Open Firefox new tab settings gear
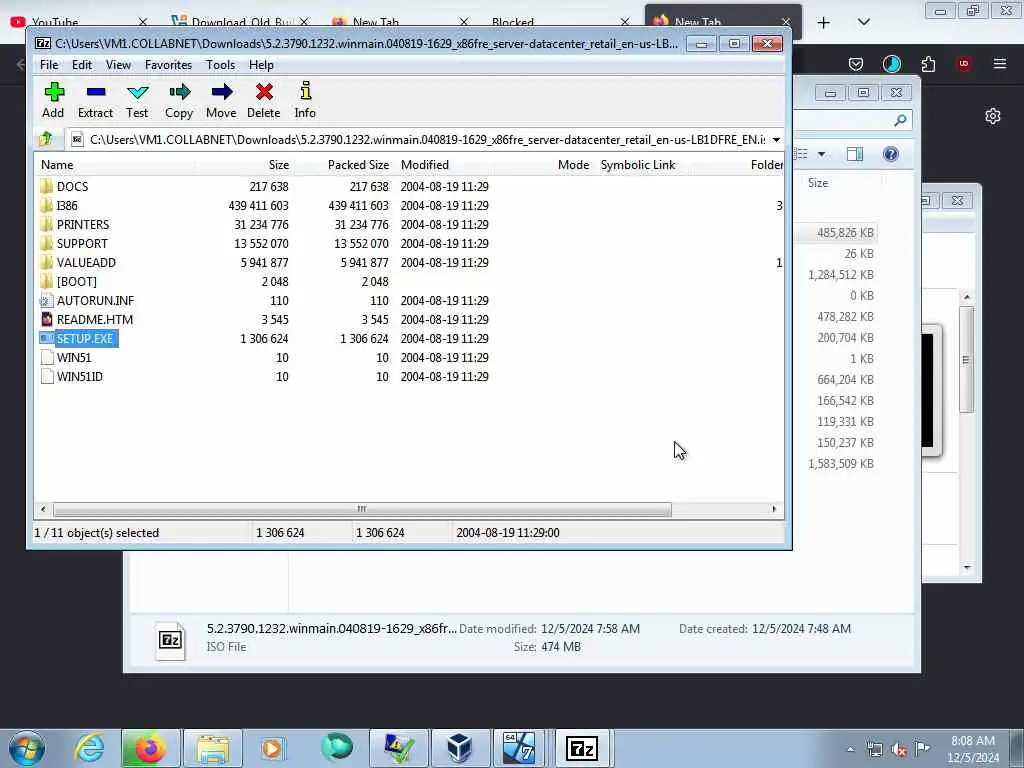Image resolution: width=1024 pixels, height=768 pixels. point(993,116)
